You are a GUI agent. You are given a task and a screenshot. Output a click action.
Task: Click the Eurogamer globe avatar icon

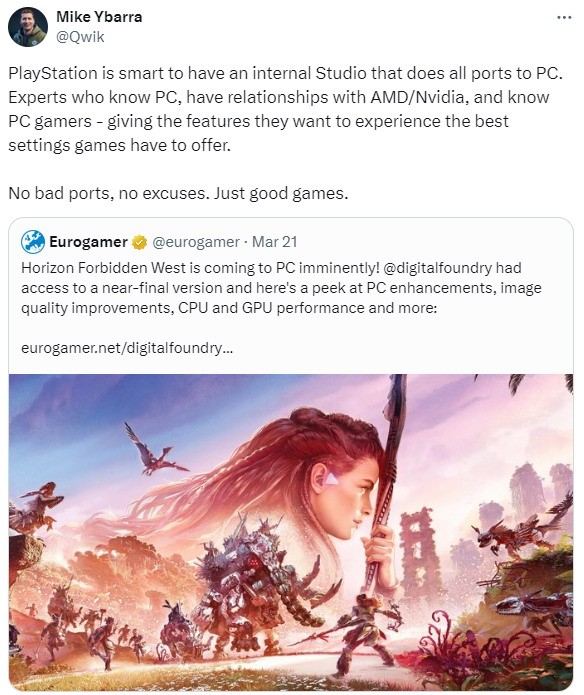pyautogui.click(x=33, y=242)
